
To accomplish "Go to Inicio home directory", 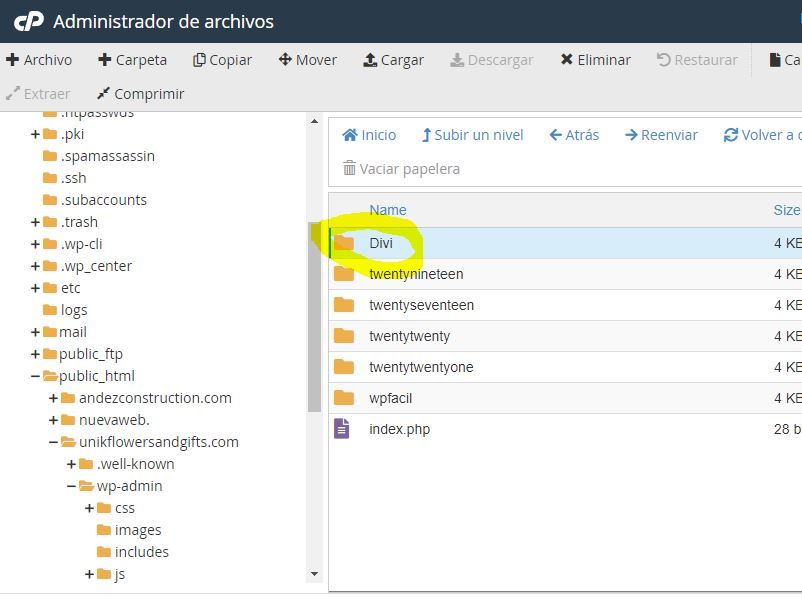I will [x=369, y=135].
